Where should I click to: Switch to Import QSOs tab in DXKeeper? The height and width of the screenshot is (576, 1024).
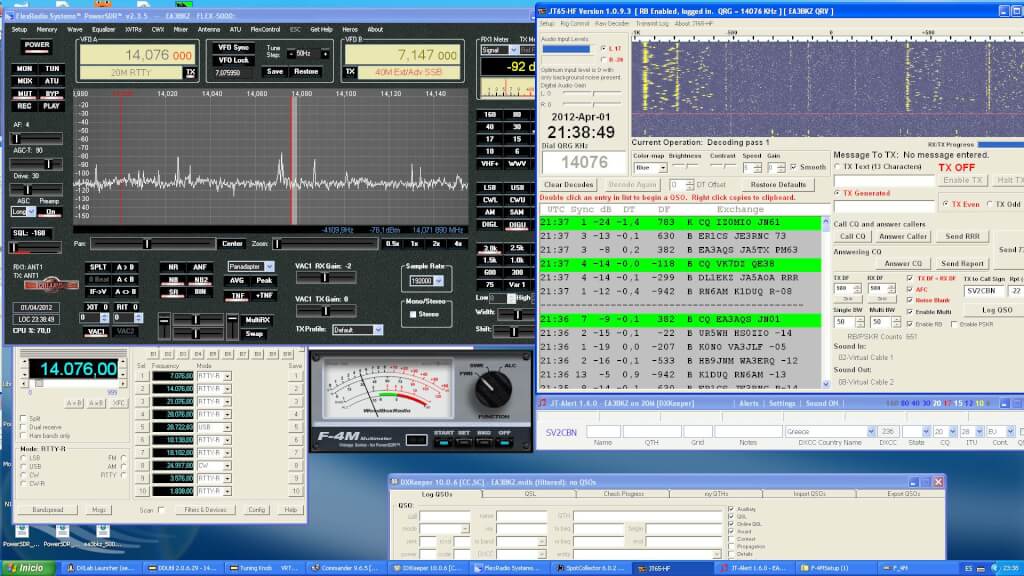pos(809,494)
